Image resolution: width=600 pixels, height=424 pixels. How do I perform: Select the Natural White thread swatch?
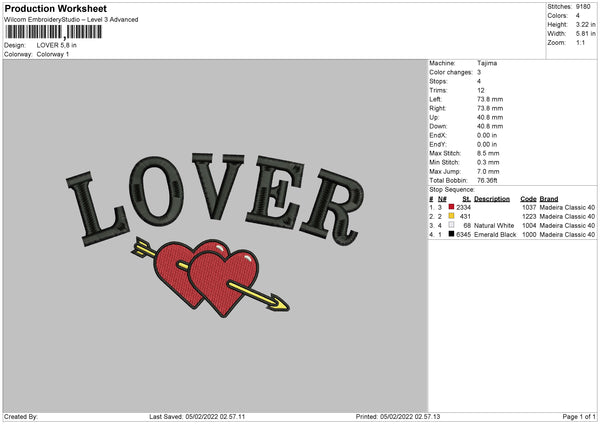(451, 226)
